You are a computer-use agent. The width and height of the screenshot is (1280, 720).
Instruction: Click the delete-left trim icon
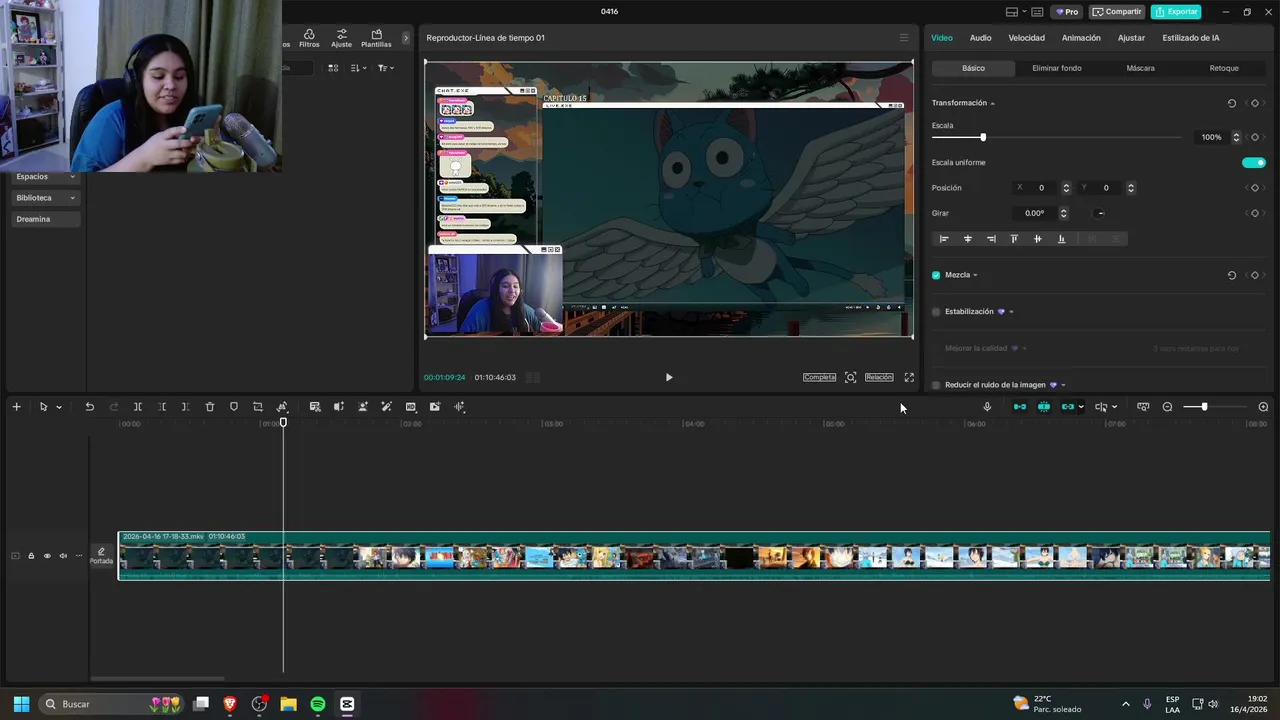click(x=162, y=407)
